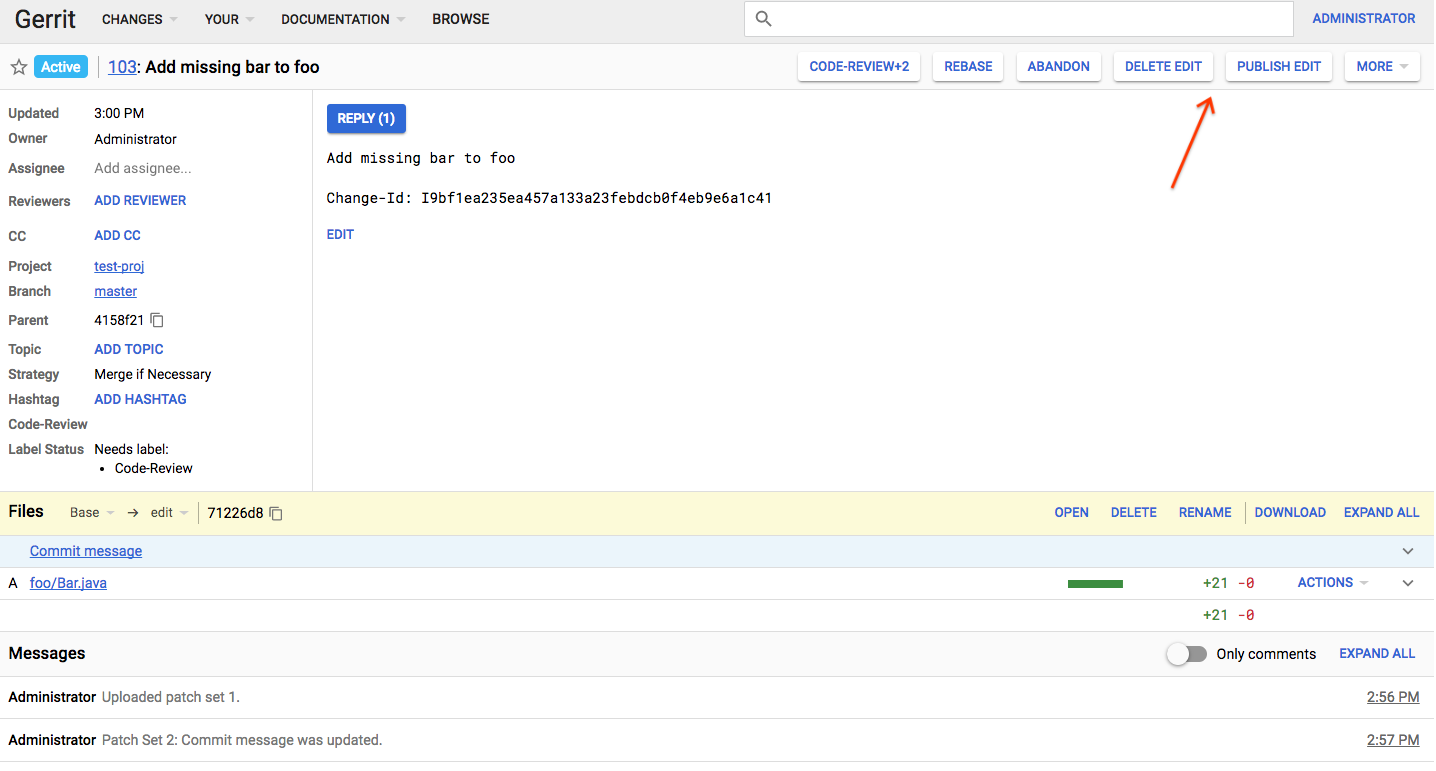Expand the Commit message file row
The width and height of the screenshot is (1436, 771).
point(1408,551)
